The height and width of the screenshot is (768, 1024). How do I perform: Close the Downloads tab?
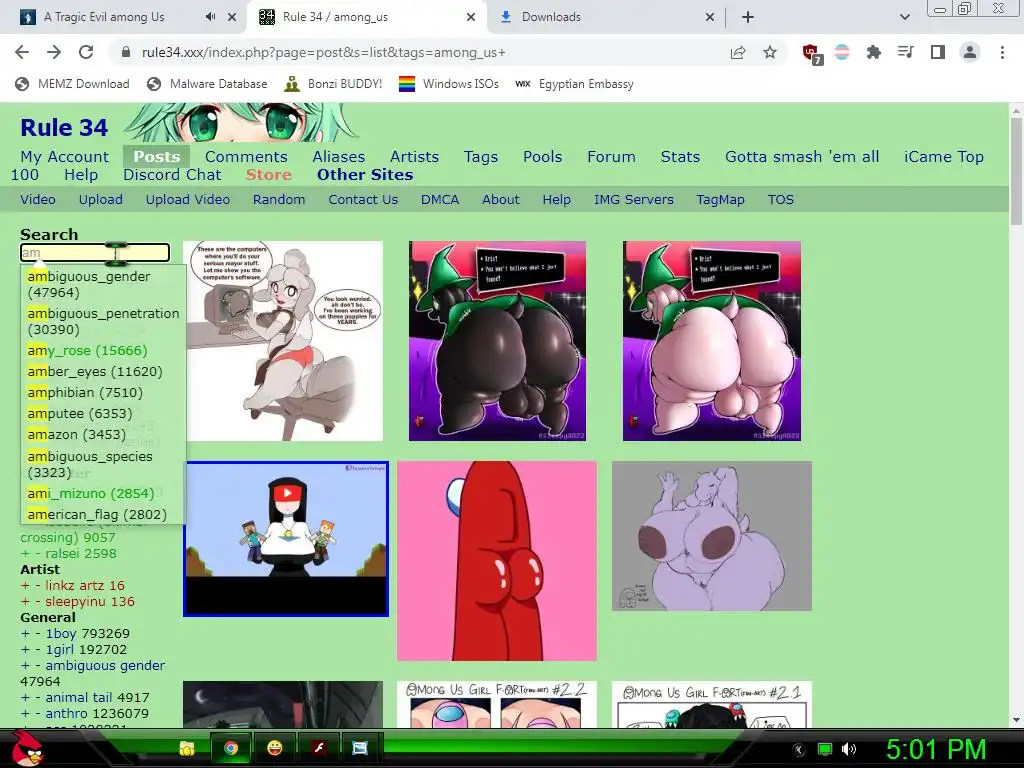[710, 17]
